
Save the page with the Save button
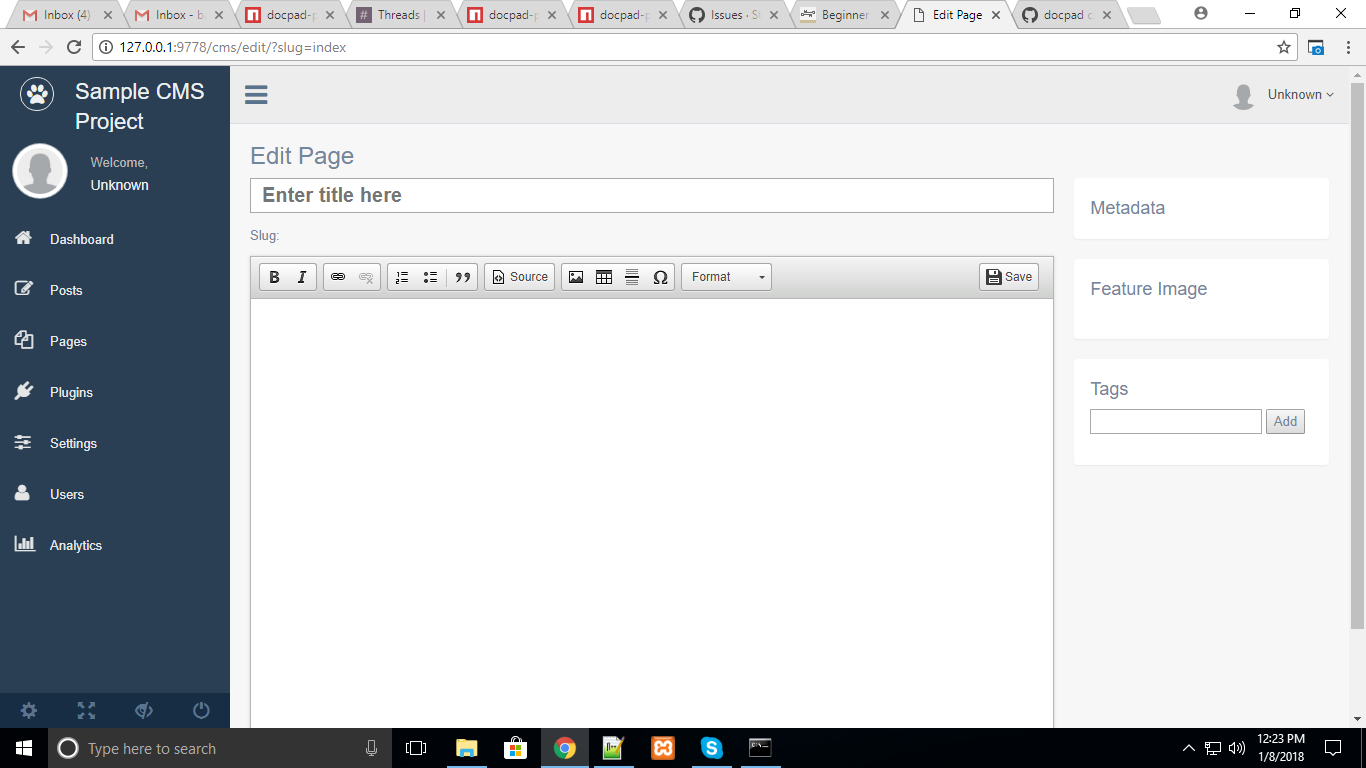(x=1008, y=277)
